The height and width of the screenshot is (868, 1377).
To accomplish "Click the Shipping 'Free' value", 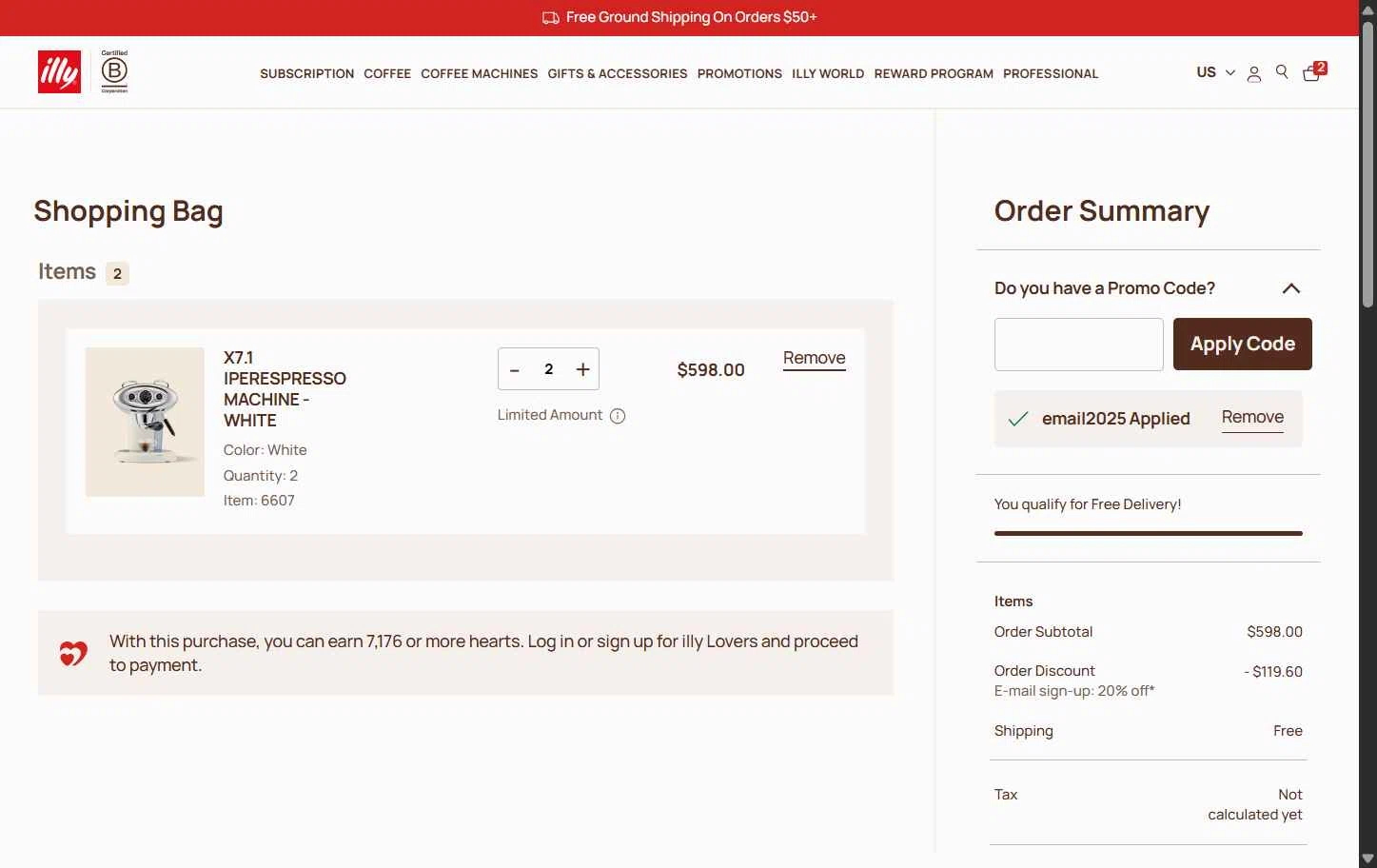I will click(1288, 731).
